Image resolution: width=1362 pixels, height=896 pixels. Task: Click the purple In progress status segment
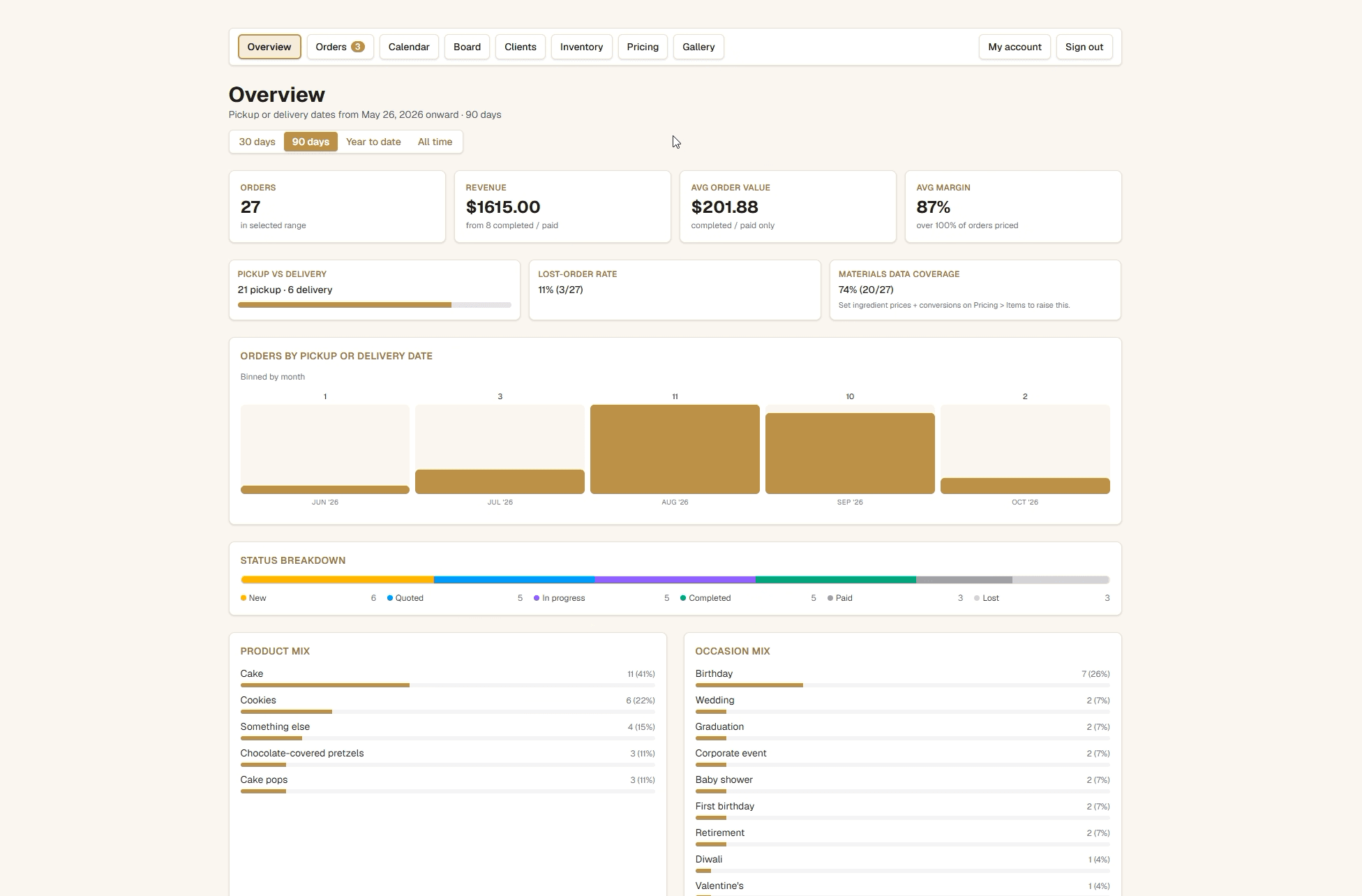tap(675, 580)
